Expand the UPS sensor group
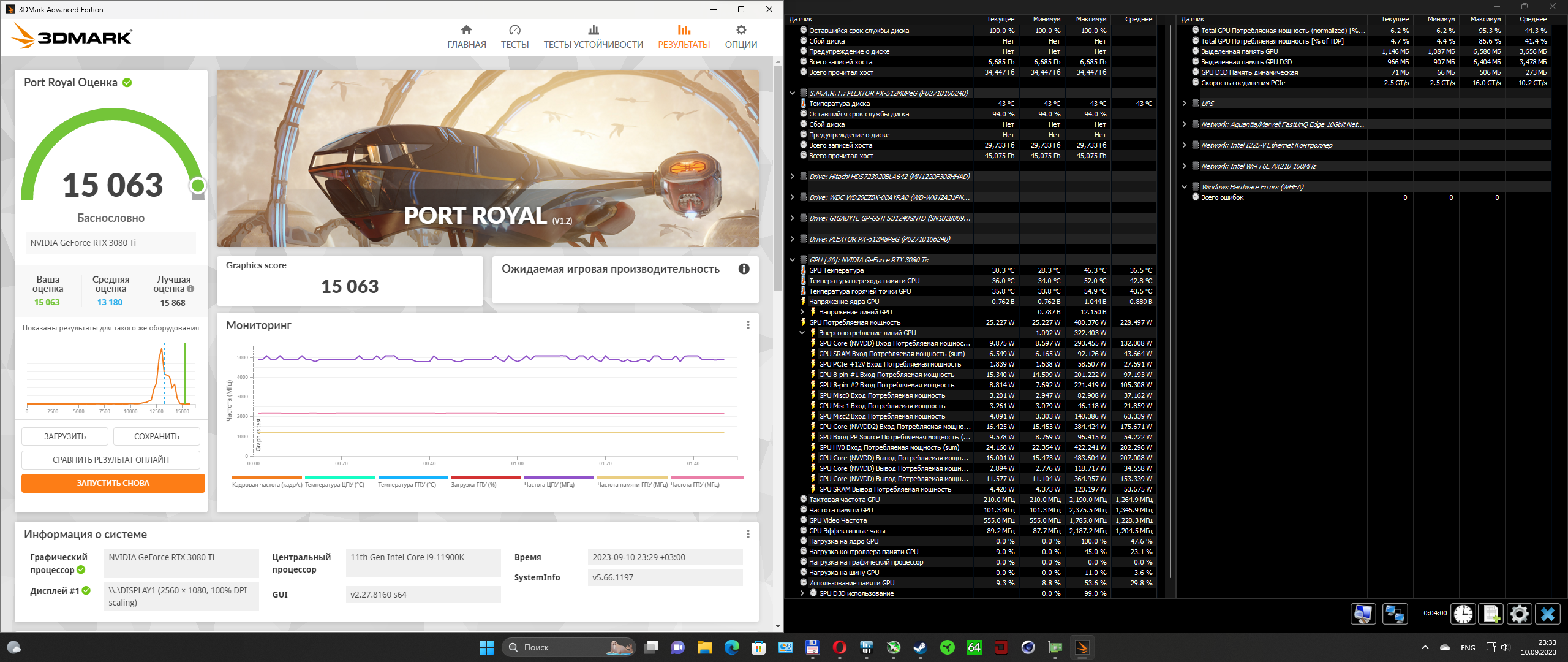Image resolution: width=1568 pixels, height=662 pixels. (1184, 104)
